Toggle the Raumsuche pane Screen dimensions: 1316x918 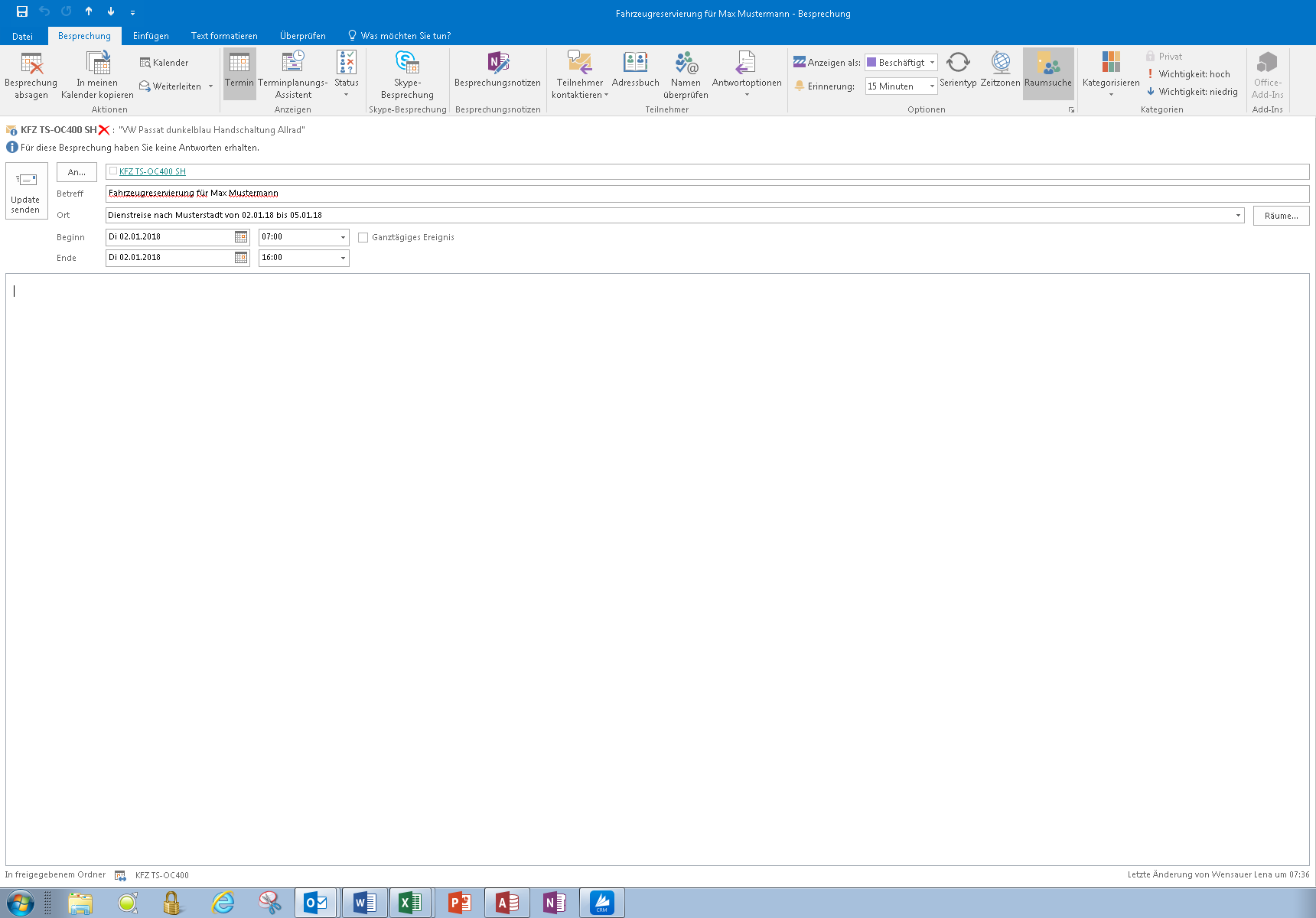point(1048,69)
